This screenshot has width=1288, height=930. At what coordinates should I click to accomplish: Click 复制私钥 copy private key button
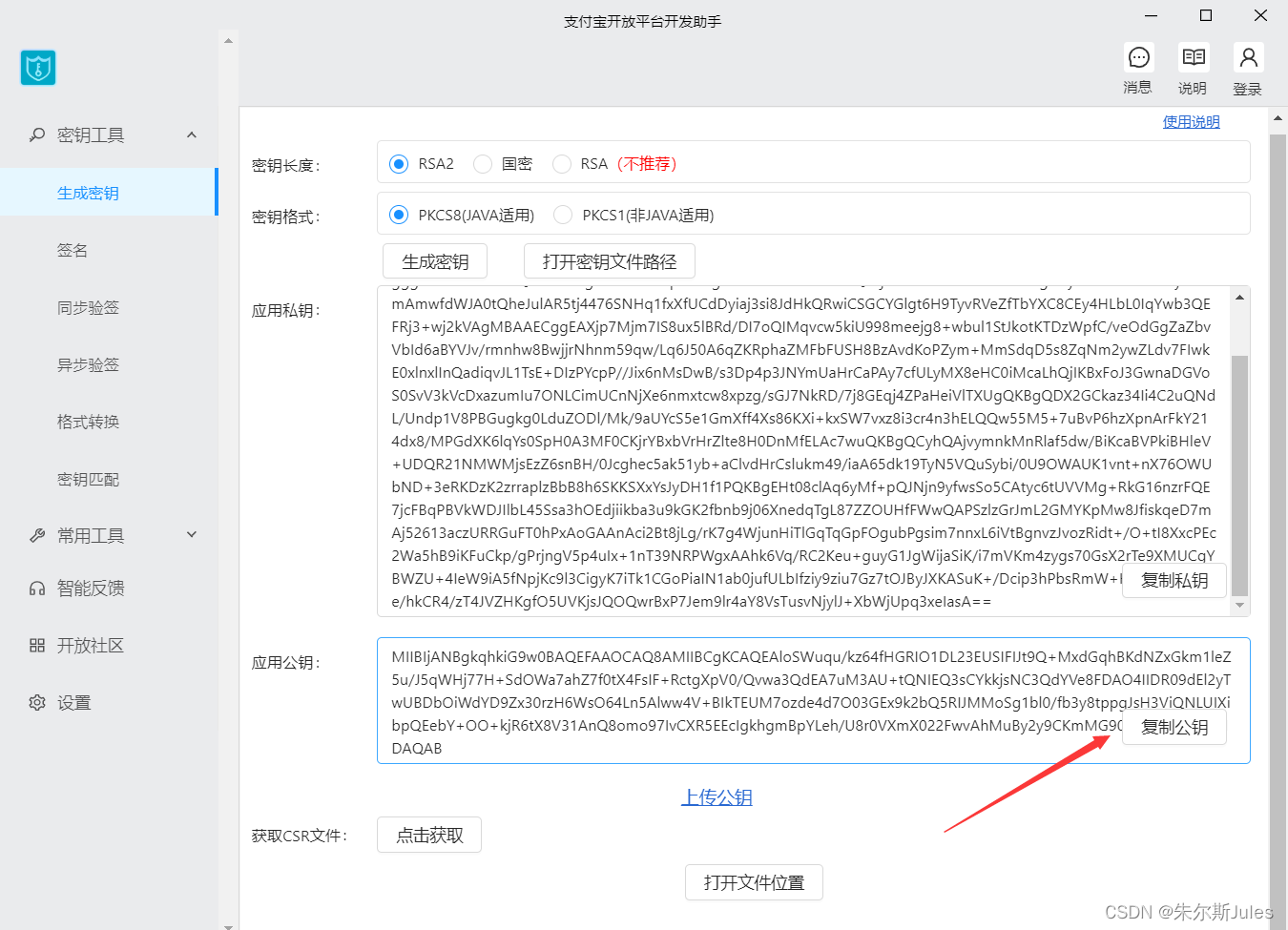[x=1174, y=581]
